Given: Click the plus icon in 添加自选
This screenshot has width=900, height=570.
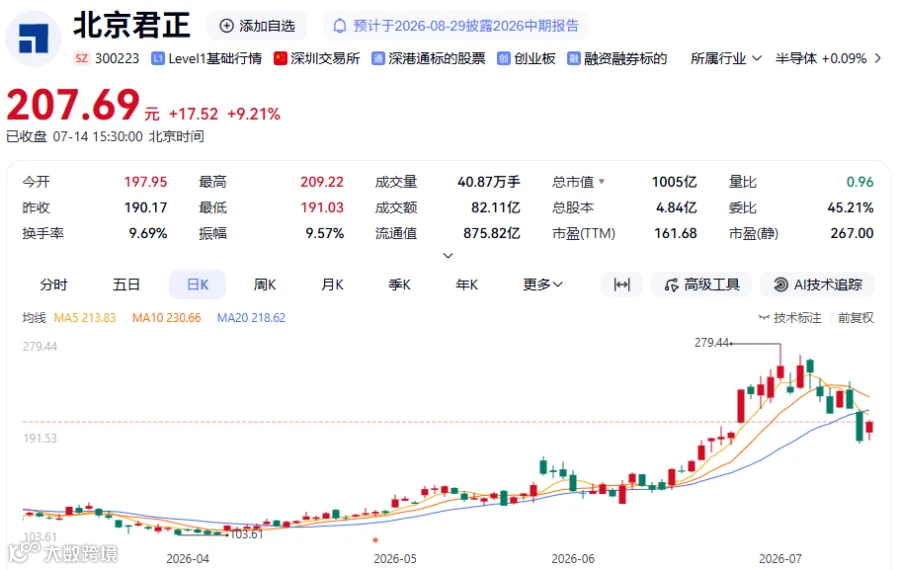Looking at the screenshot, I should pos(227,26).
